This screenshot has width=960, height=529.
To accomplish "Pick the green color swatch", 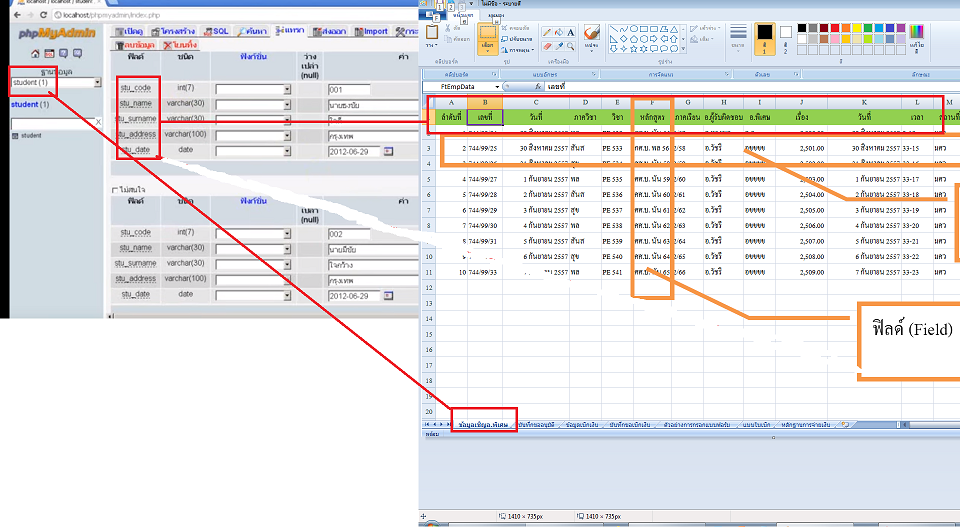I will click(x=868, y=28).
